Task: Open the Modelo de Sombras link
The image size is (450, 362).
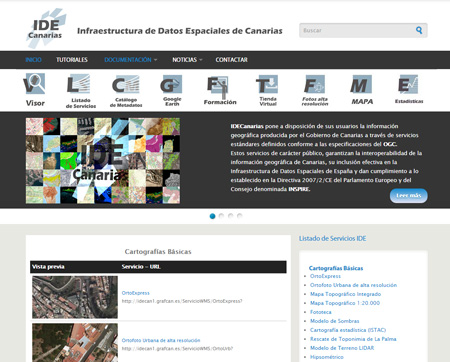Action: [335, 321]
